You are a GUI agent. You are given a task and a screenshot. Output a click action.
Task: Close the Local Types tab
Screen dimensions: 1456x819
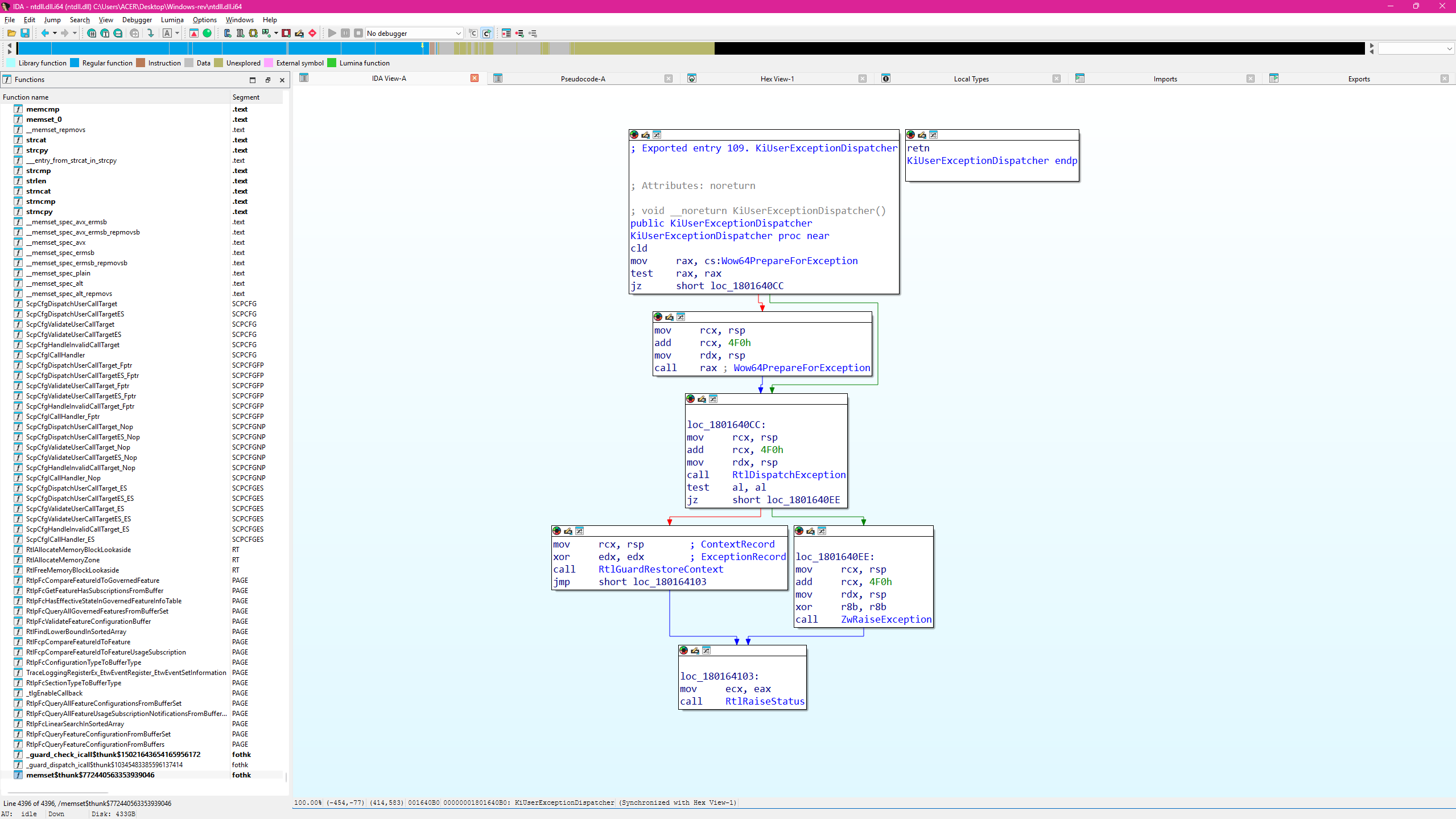1057,79
